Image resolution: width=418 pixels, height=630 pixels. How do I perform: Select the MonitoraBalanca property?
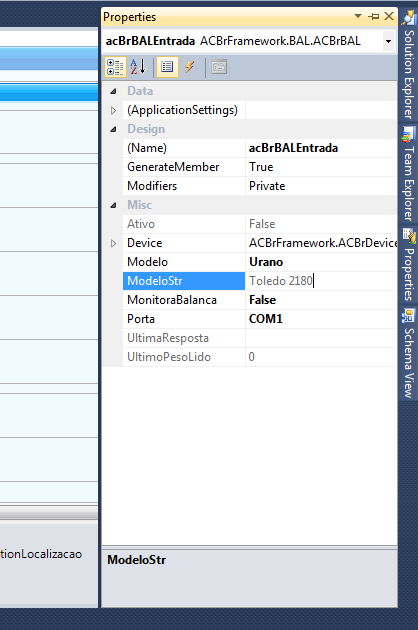click(x=184, y=300)
